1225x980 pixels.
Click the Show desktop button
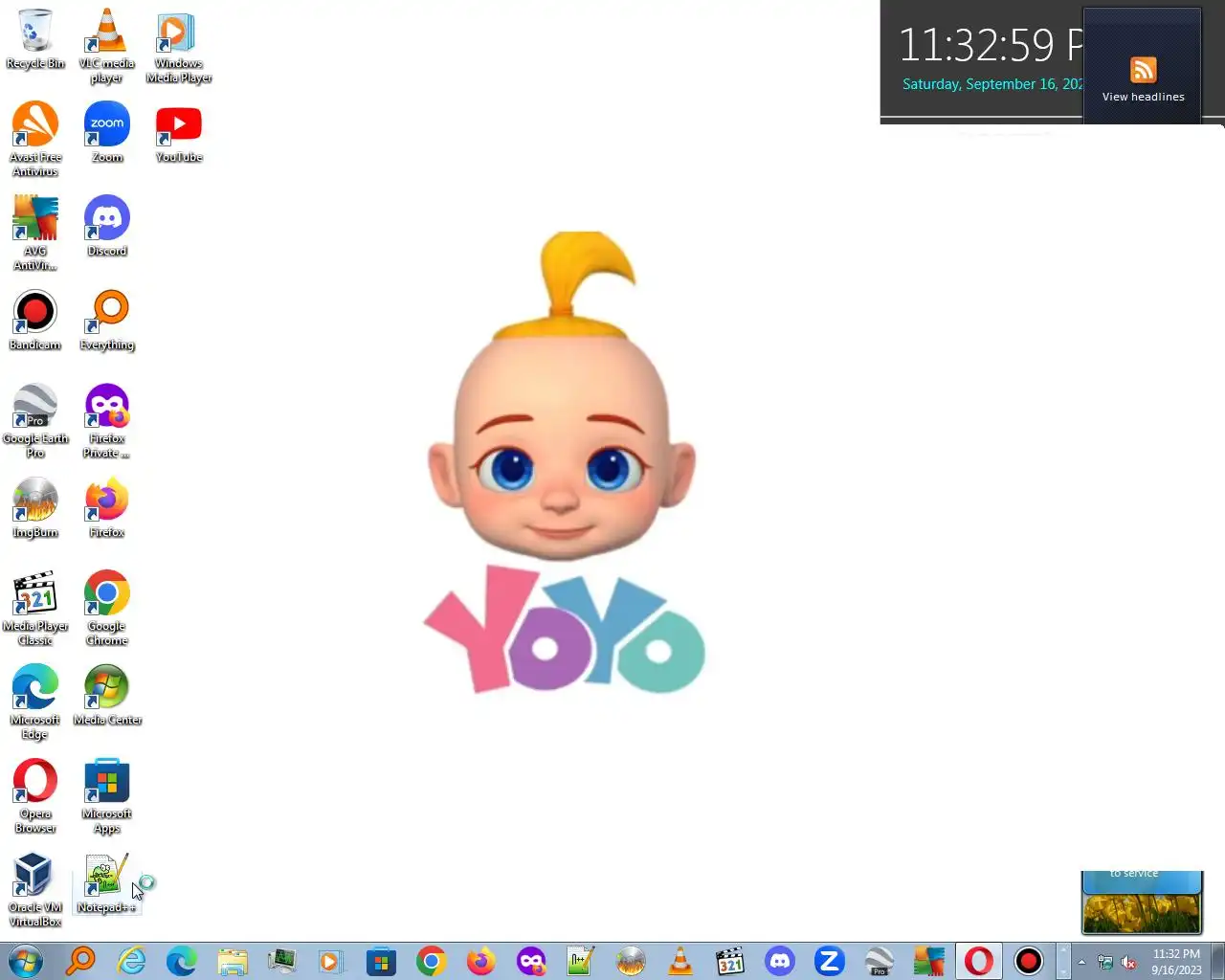coord(1217,961)
